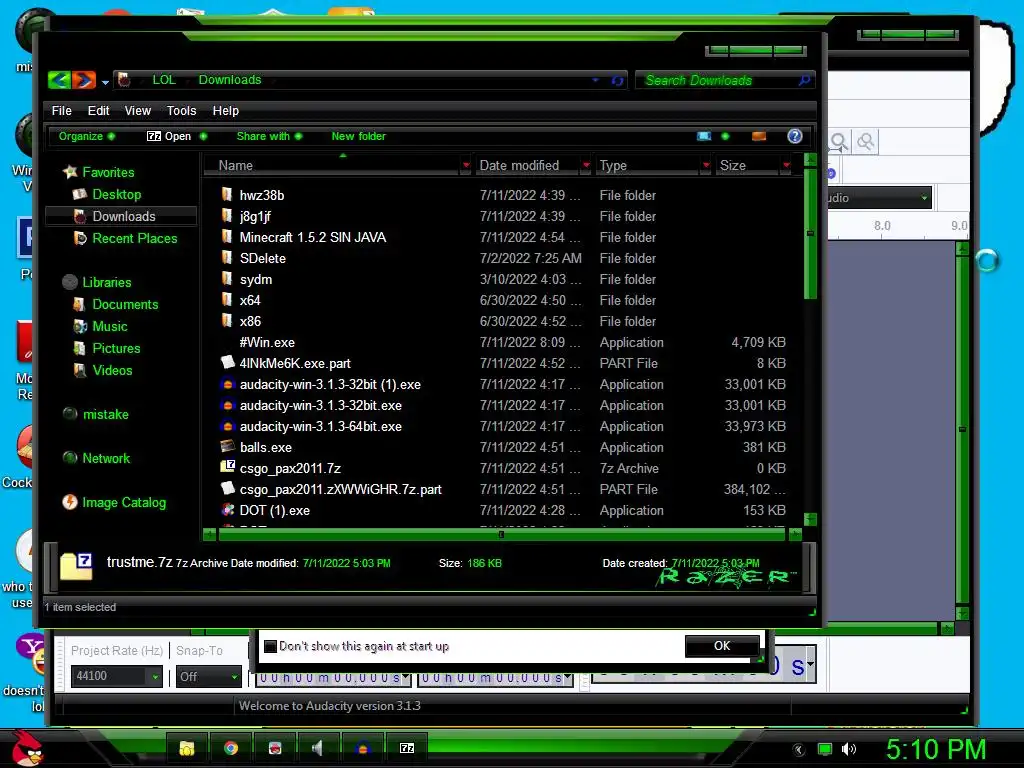Click the New folder button
The height and width of the screenshot is (768, 1024).
click(x=359, y=136)
